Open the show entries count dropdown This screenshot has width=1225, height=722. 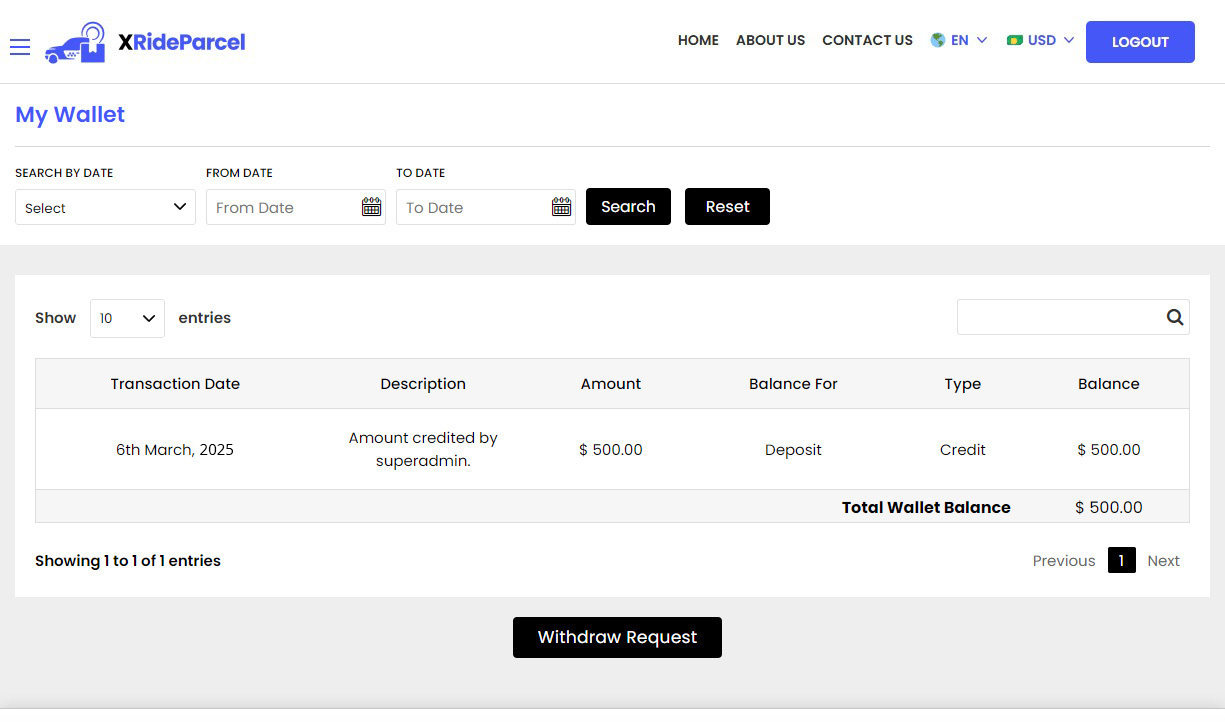pyautogui.click(x=127, y=318)
